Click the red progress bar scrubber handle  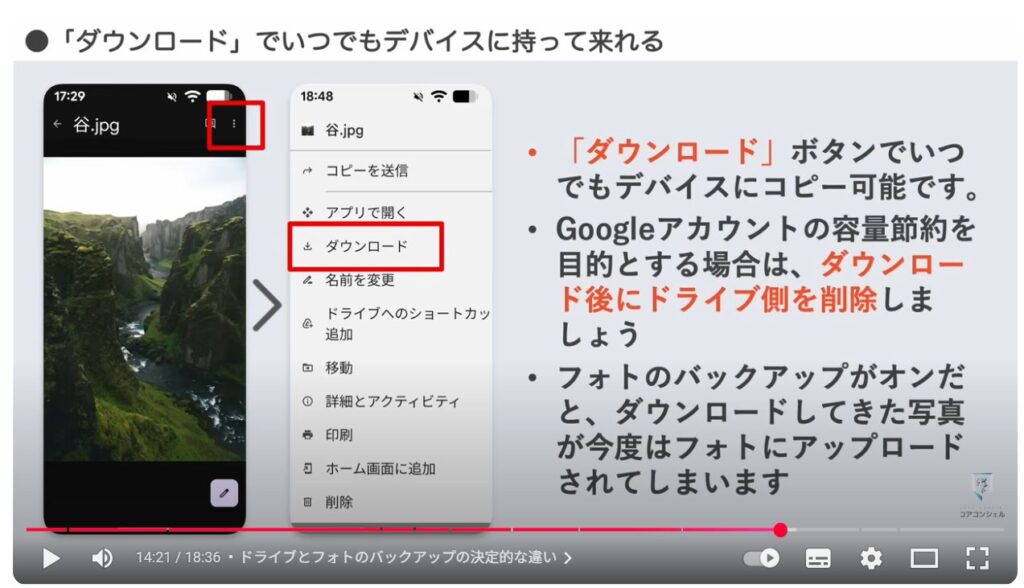(780, 530)
